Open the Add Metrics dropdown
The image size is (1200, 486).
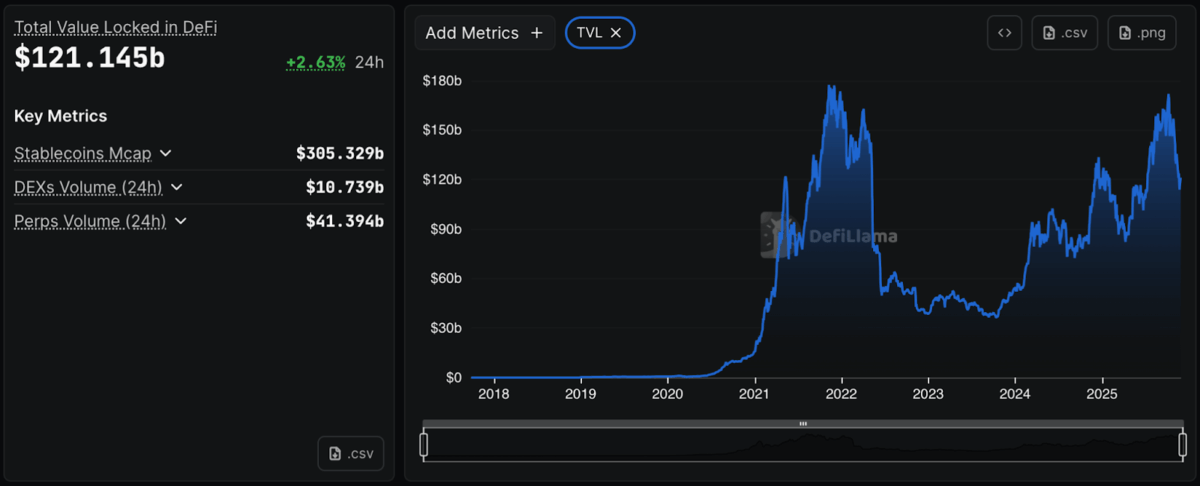pos(484,33)
